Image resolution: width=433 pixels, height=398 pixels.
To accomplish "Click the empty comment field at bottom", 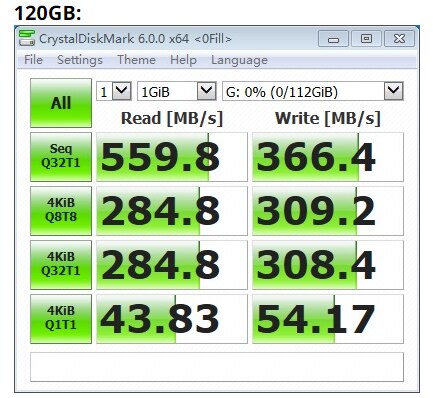I will coord(217,367).
